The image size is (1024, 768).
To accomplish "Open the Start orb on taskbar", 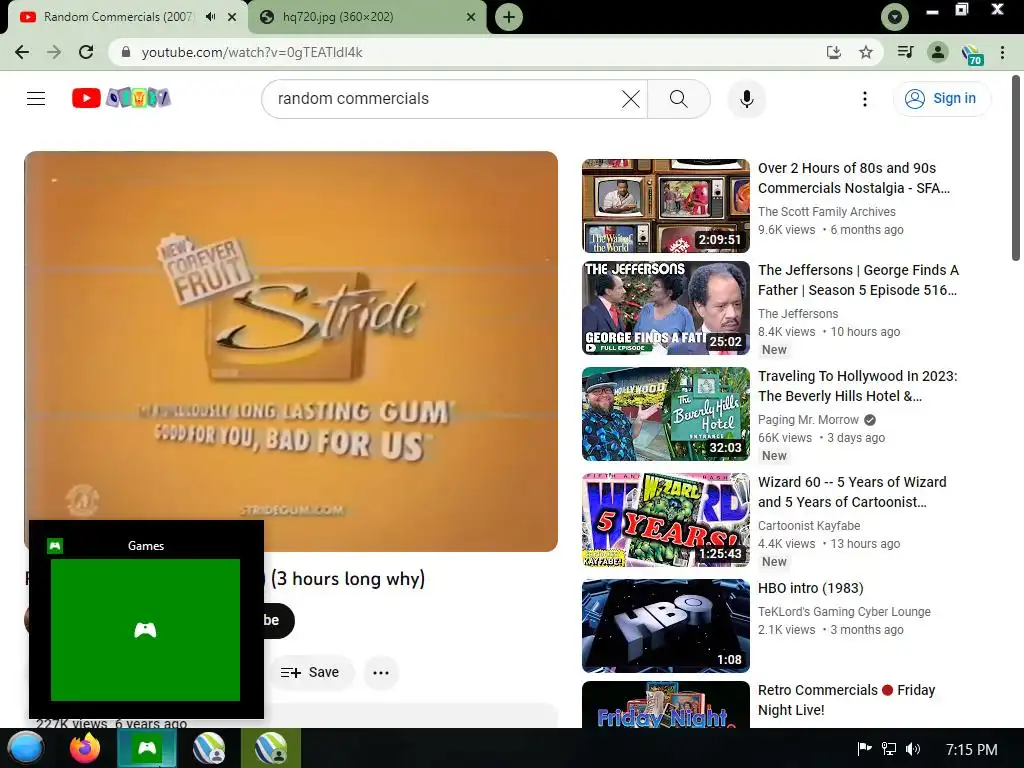I will [25, 748].
